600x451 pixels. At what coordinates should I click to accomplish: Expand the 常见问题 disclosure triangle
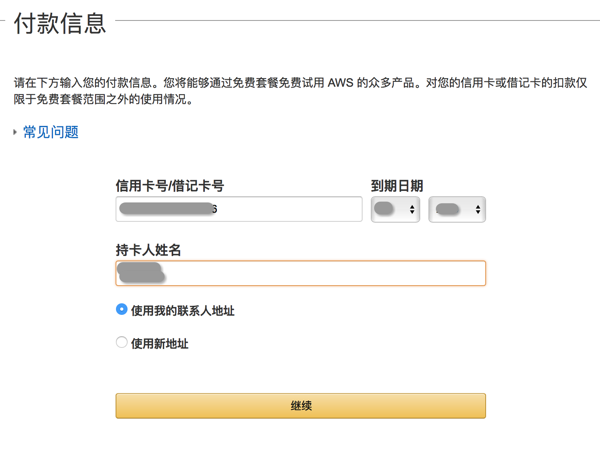(x=15, y=132)
